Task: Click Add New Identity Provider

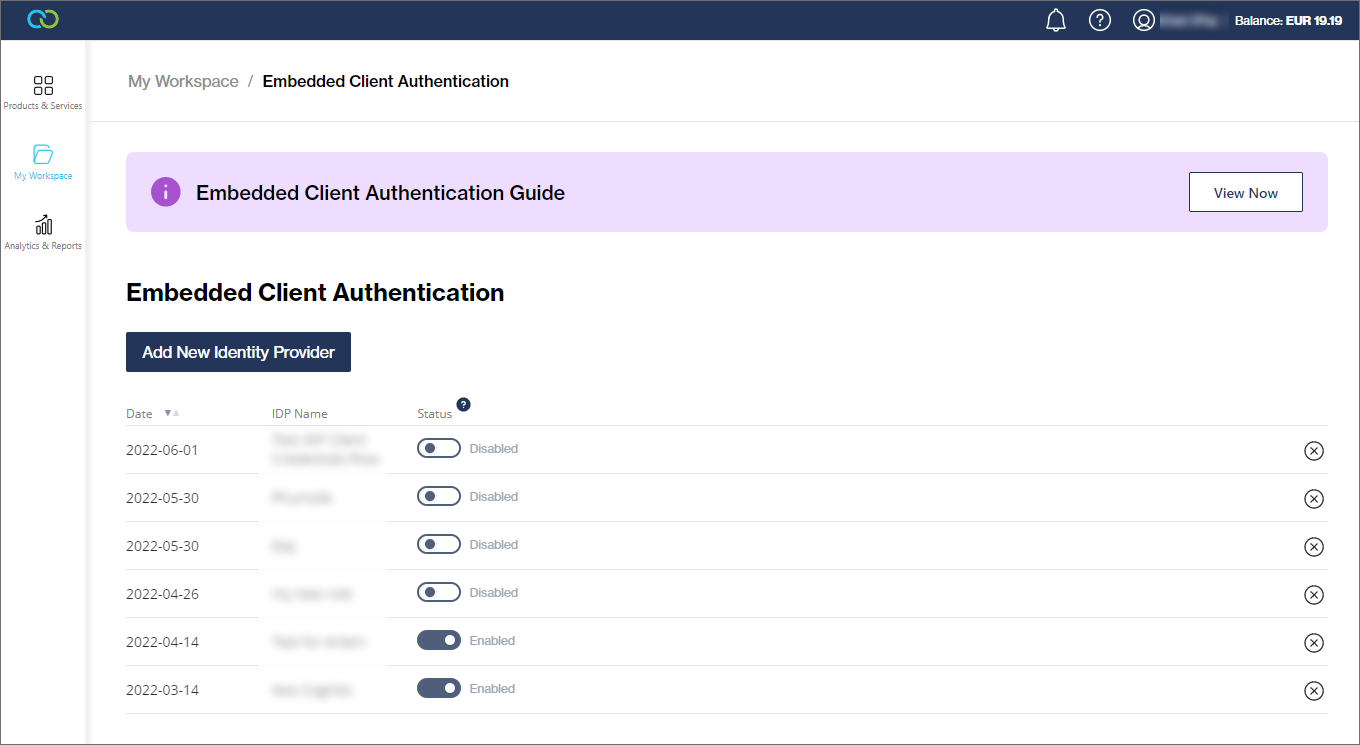Action: (x=238, y=352)
